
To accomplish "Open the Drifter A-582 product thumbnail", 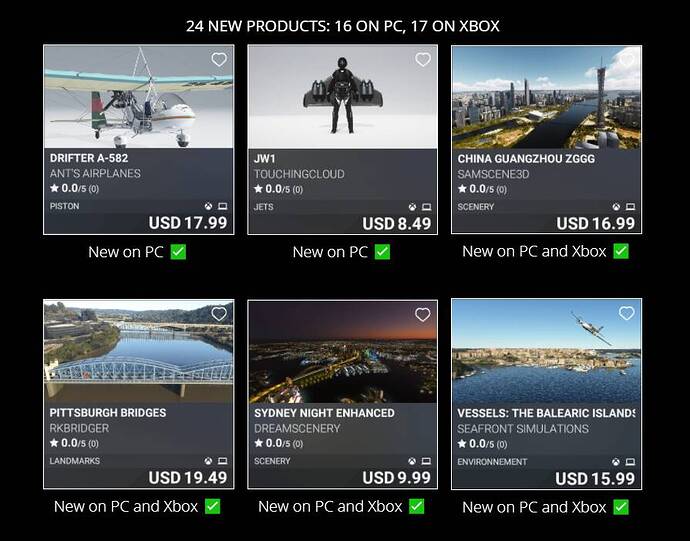I will pyautogui.click(x=139, y=97).
